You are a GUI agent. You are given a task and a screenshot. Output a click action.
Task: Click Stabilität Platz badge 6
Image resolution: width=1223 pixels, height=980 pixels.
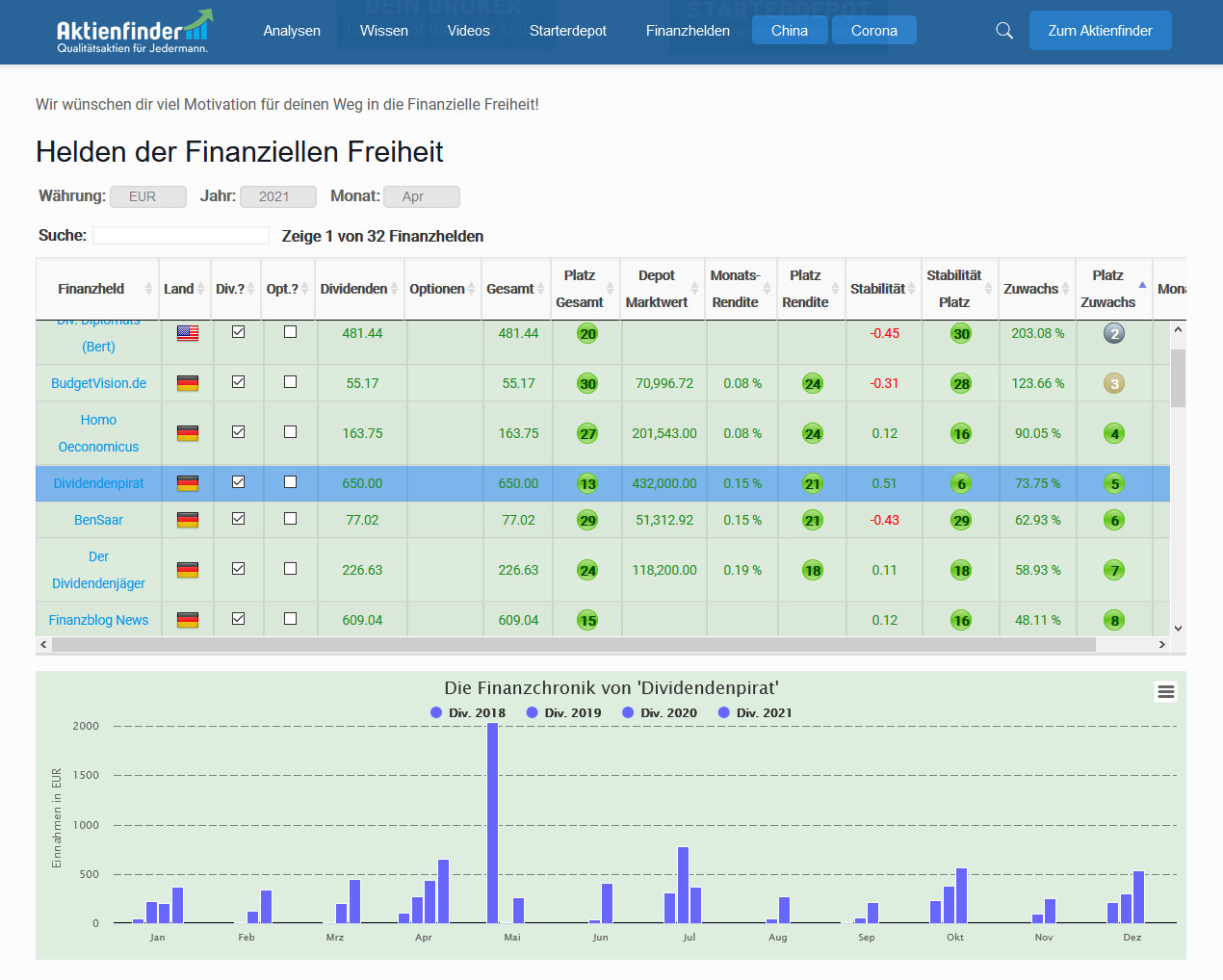click(x=961, y=483)
